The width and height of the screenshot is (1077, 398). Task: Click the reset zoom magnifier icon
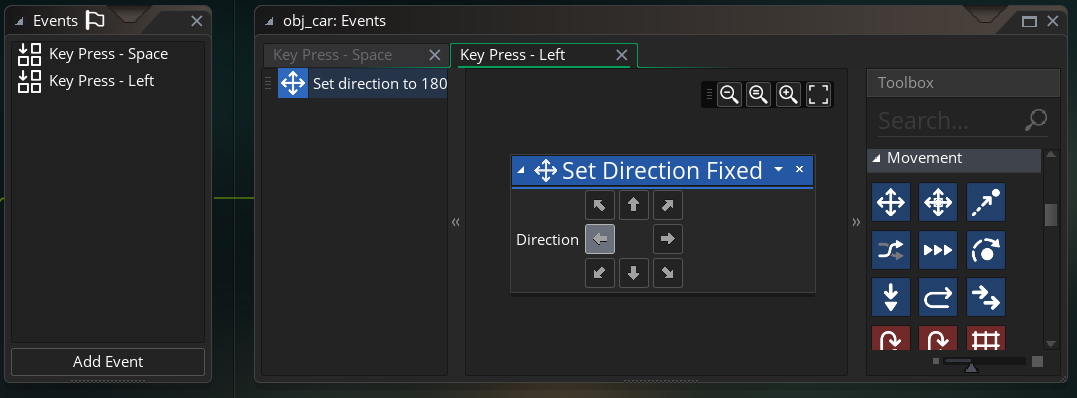758,94
